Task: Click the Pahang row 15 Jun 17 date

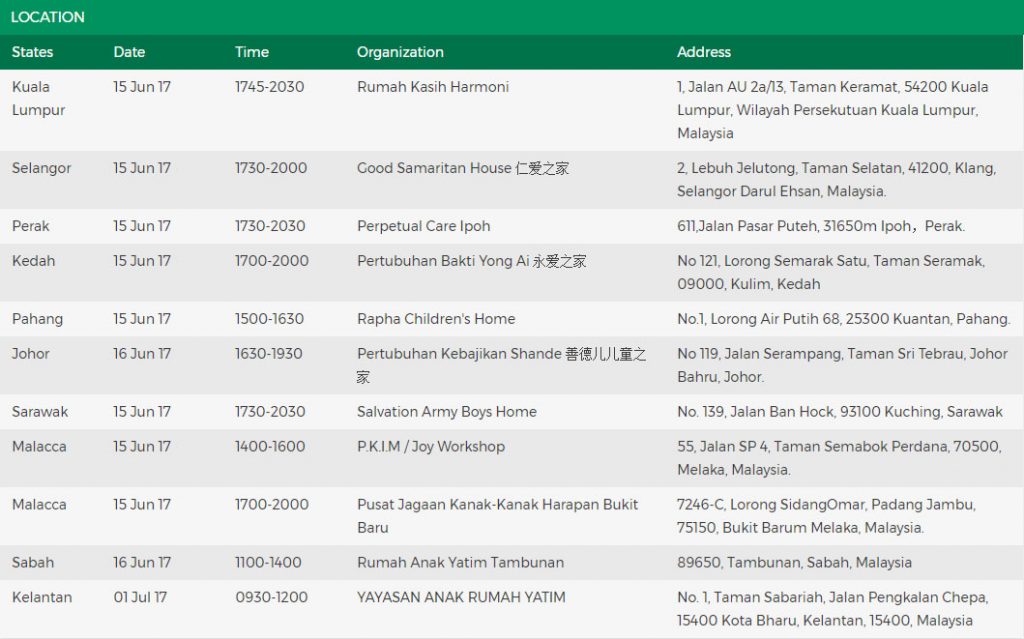Action: 142,320
